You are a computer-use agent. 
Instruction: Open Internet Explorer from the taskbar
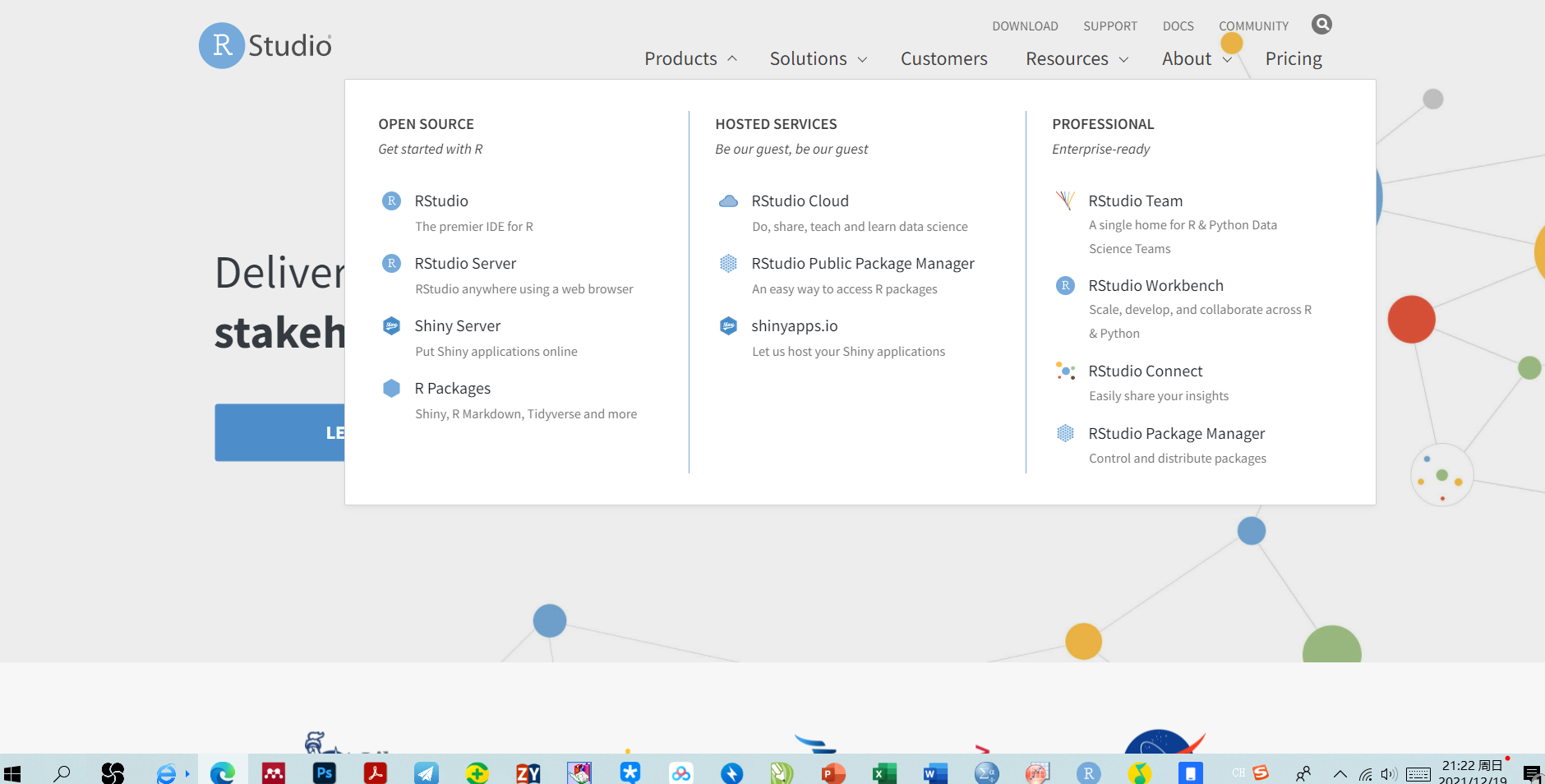pyautogui.click(x=167, y=772)
